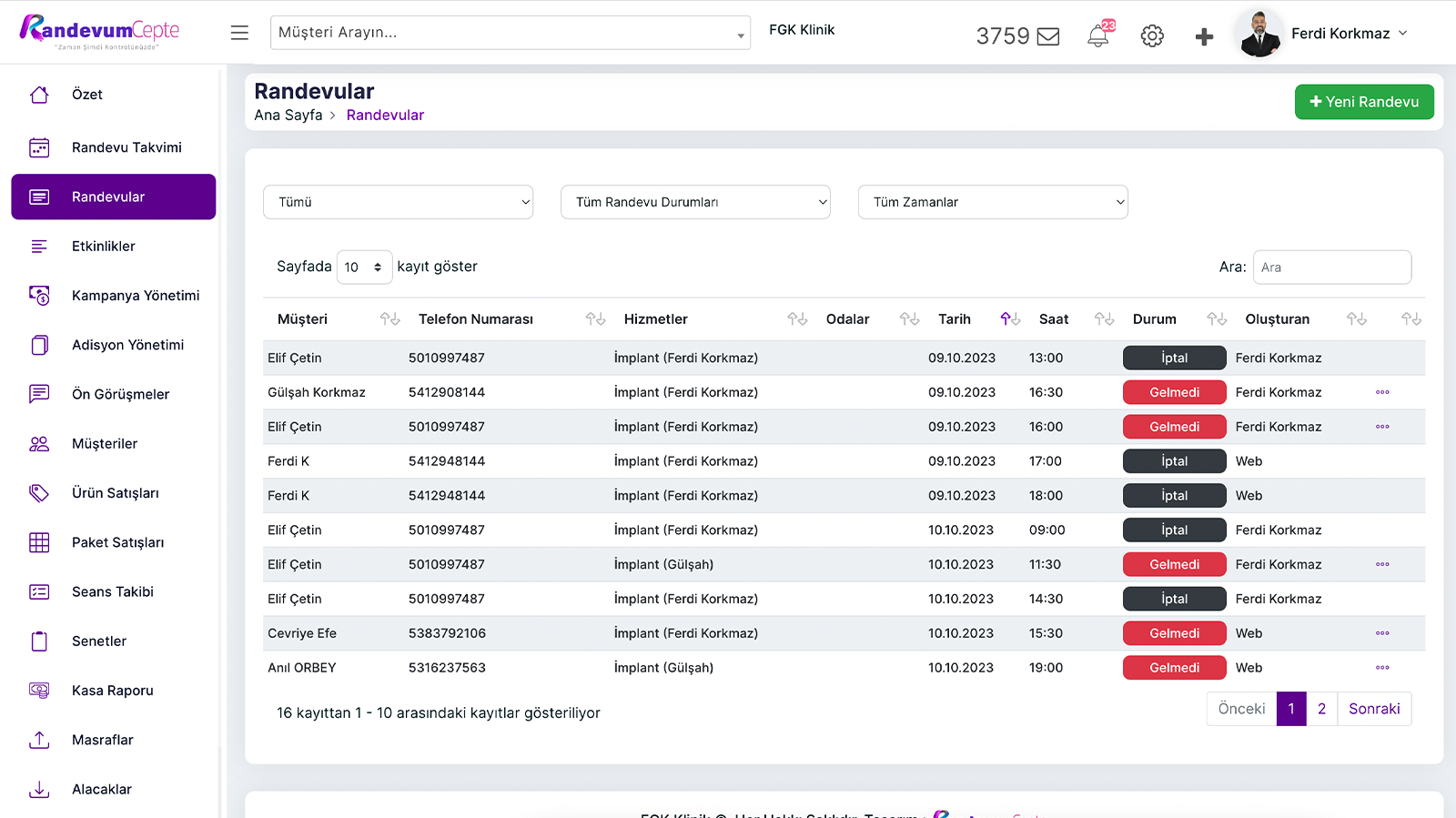Expand the Ferdi Korkmaz user menu chevron

tap(1402, 33)
